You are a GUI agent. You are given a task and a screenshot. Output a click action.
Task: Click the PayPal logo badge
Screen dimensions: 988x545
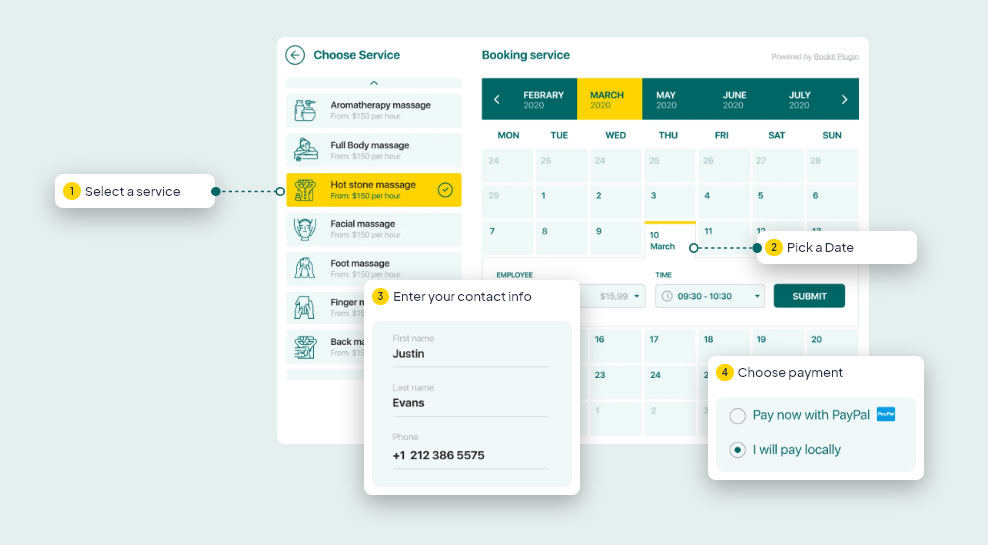click(x=886, y=414)
